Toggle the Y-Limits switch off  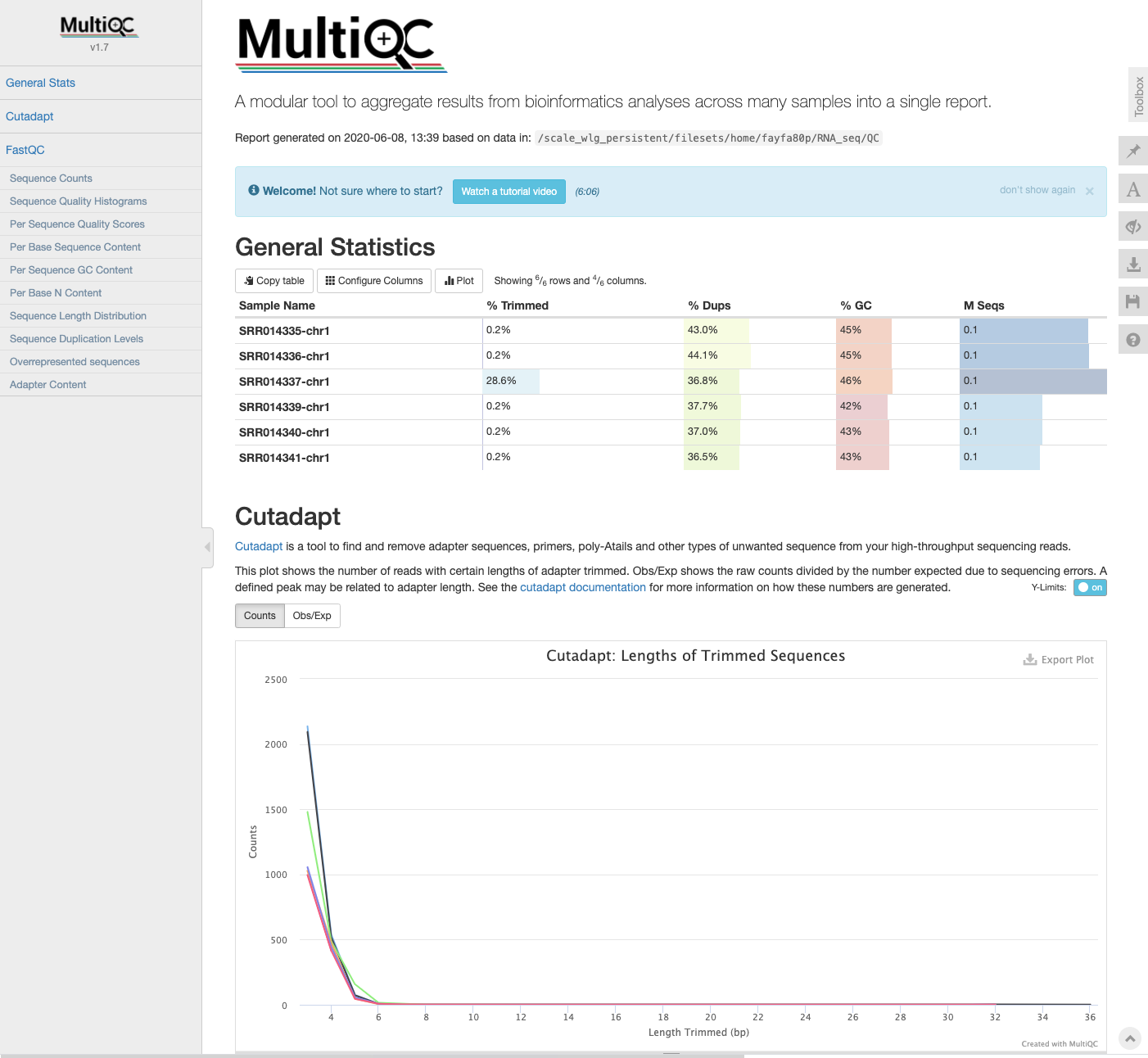[1090, 587]
